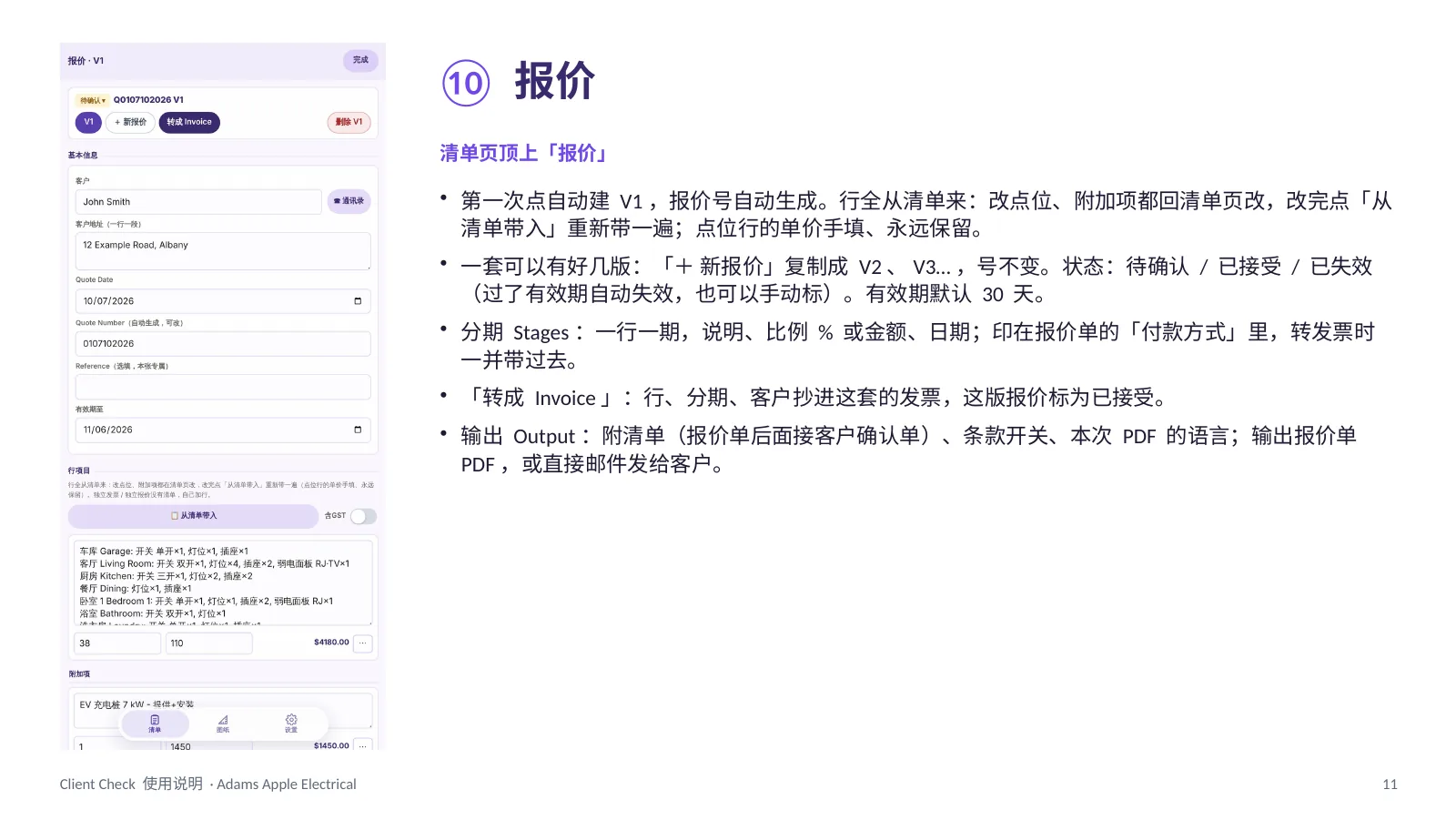Select the 基本信息 section heading

coord(83,156)
